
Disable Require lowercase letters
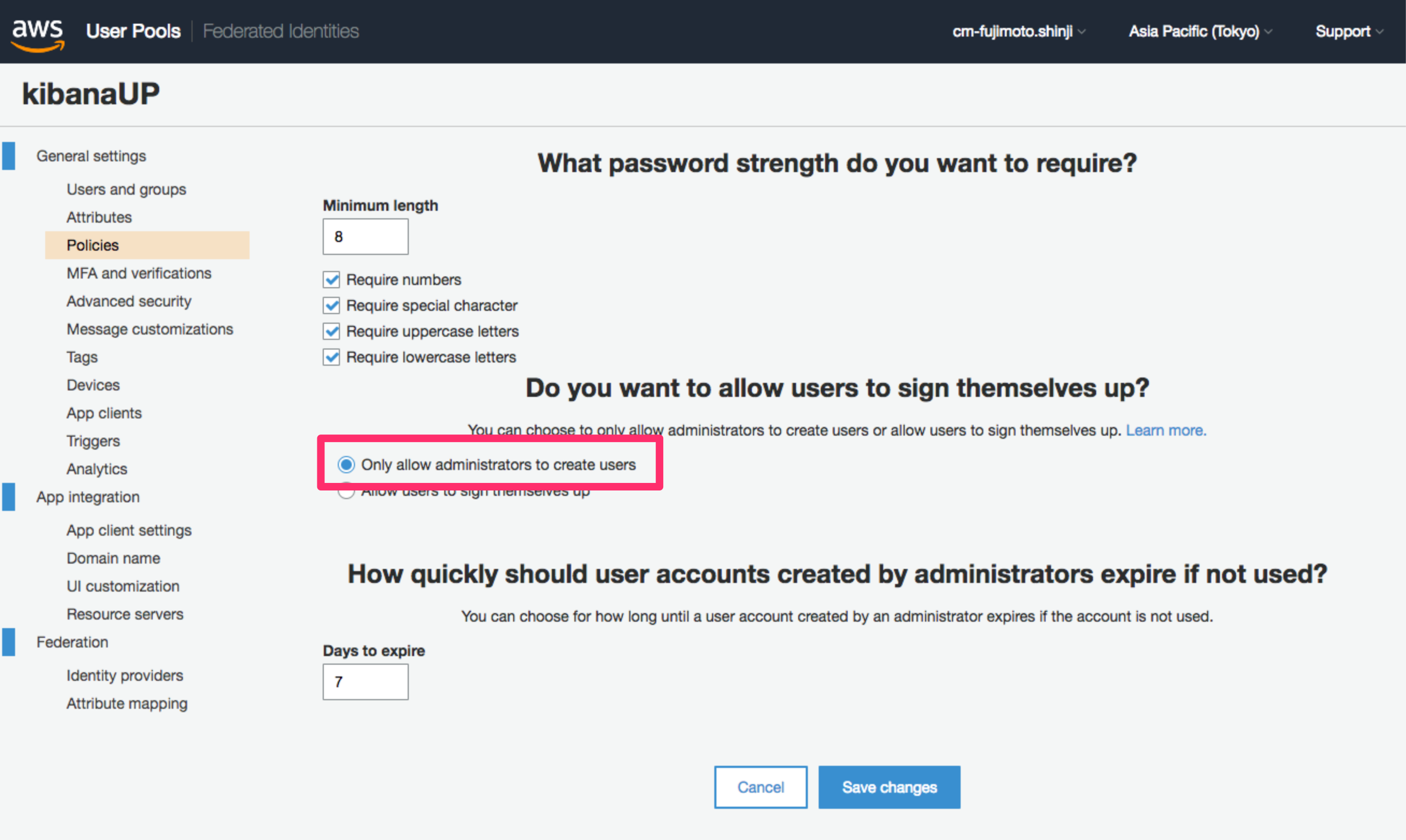point(332,357)
